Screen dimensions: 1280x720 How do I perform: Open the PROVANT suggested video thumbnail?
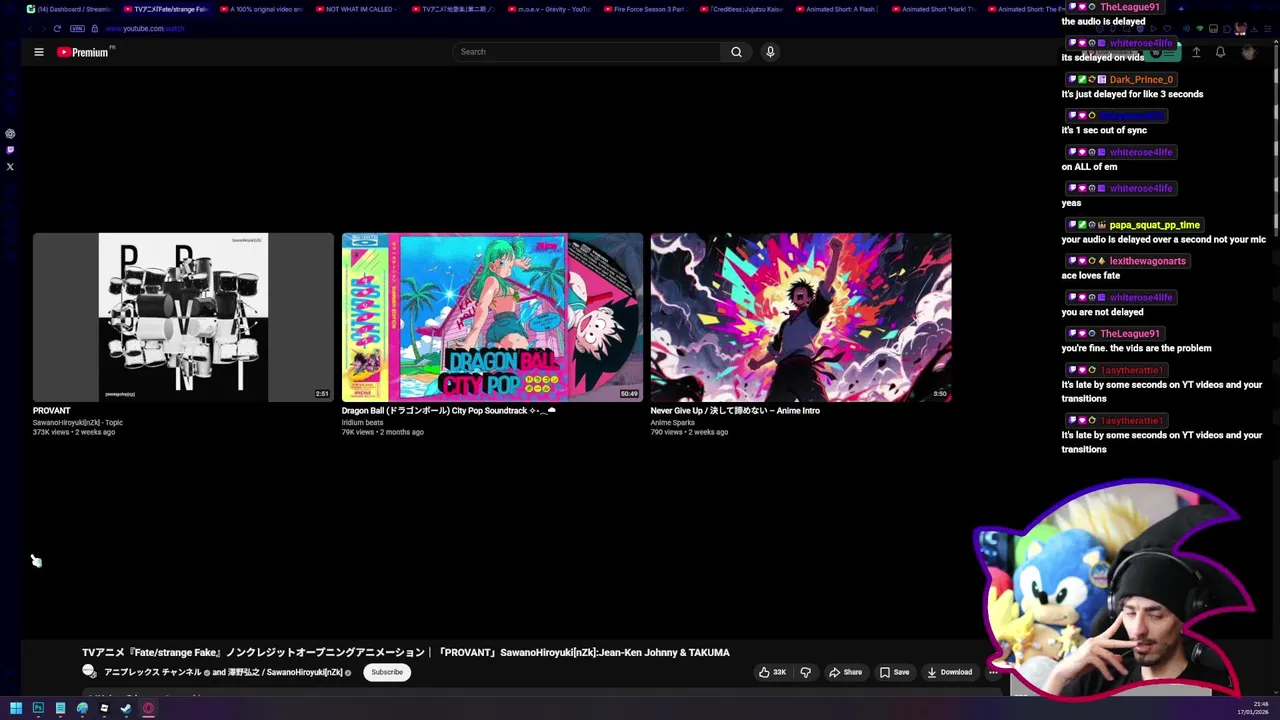coord(183,317)
